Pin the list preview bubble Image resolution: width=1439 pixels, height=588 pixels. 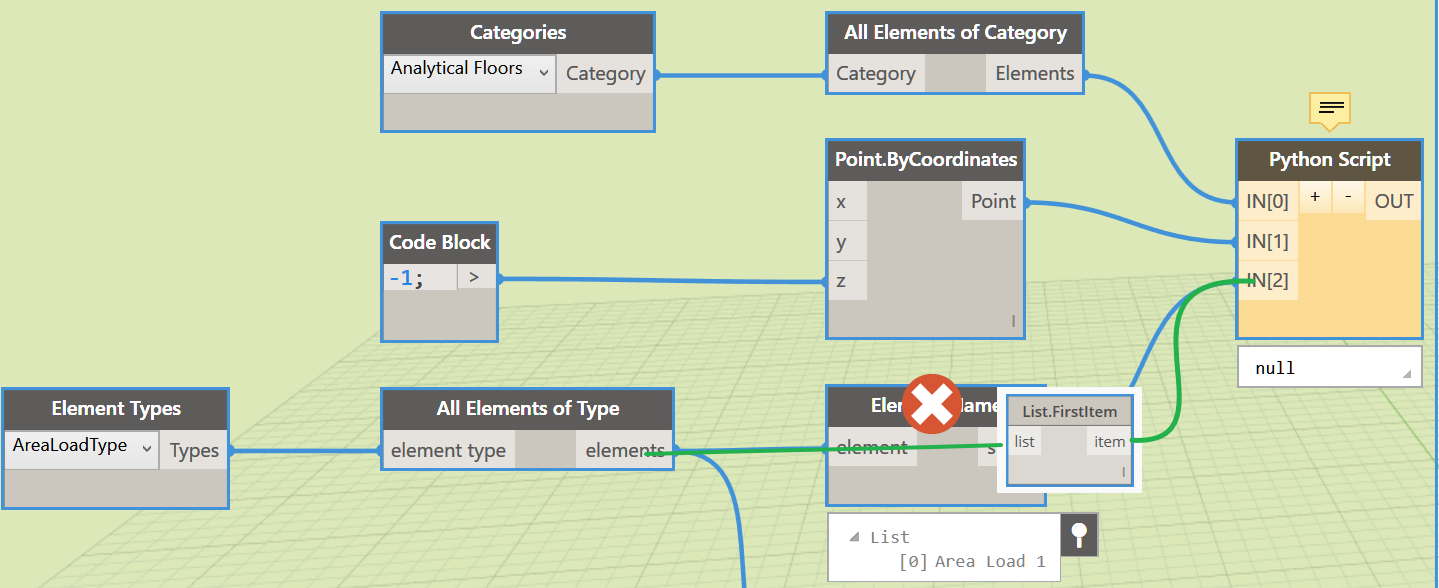[x=1079, y=533]
